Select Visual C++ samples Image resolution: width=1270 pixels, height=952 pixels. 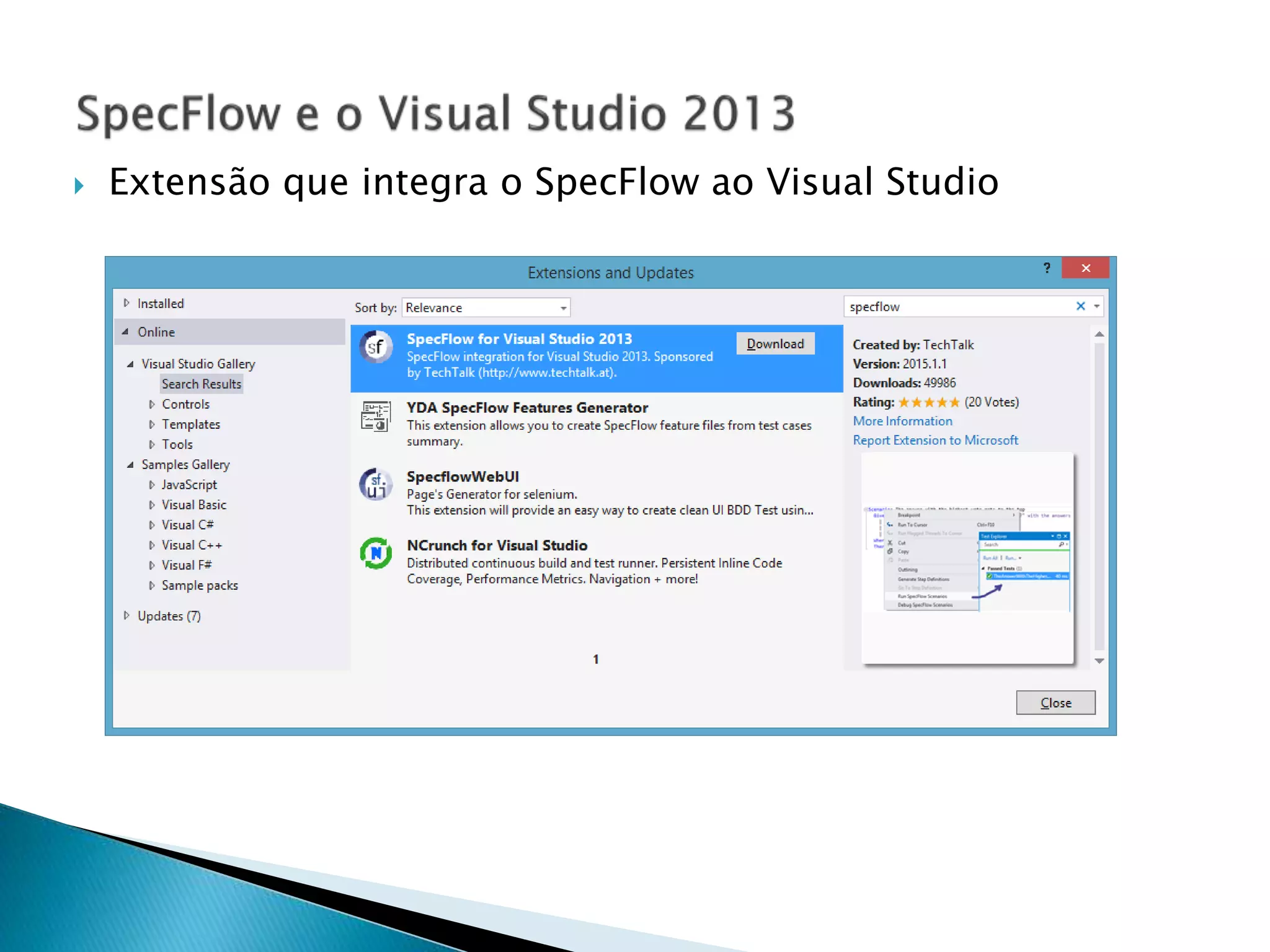point(192,545)
